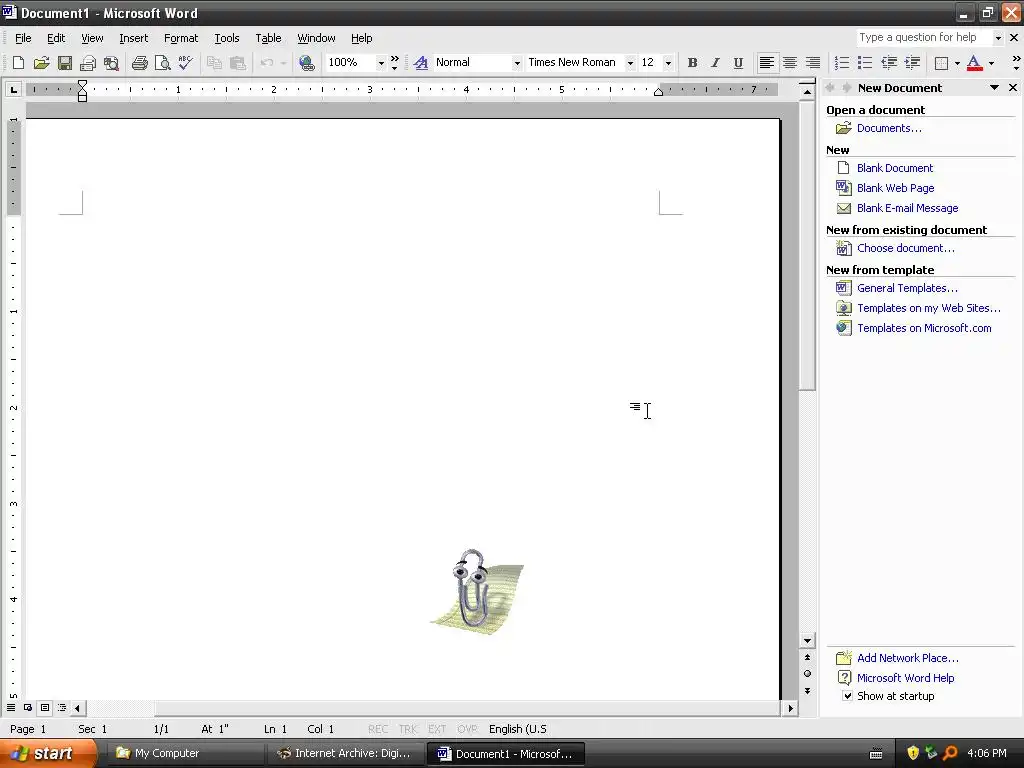Open the Tools menu
Image resolution: width=1024 pixels, height=768 pixels.
(227, 39)
